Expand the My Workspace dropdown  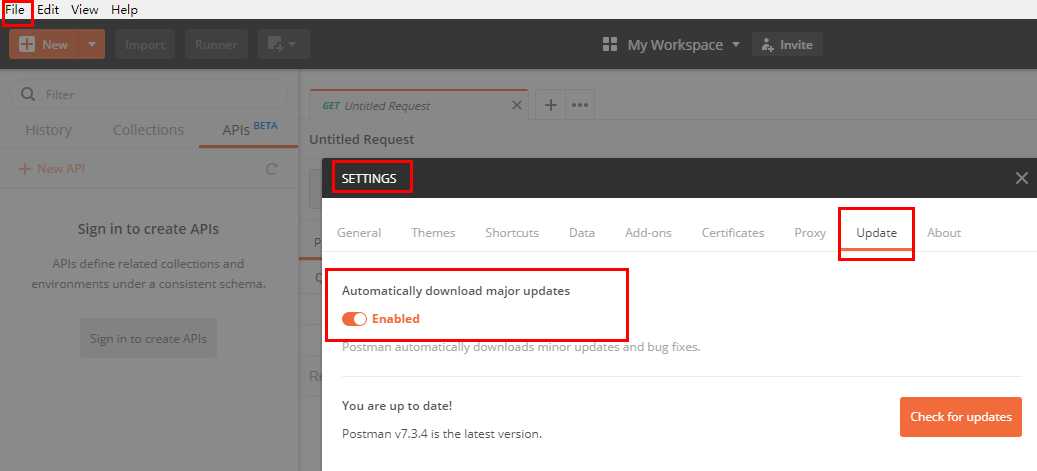684,44
